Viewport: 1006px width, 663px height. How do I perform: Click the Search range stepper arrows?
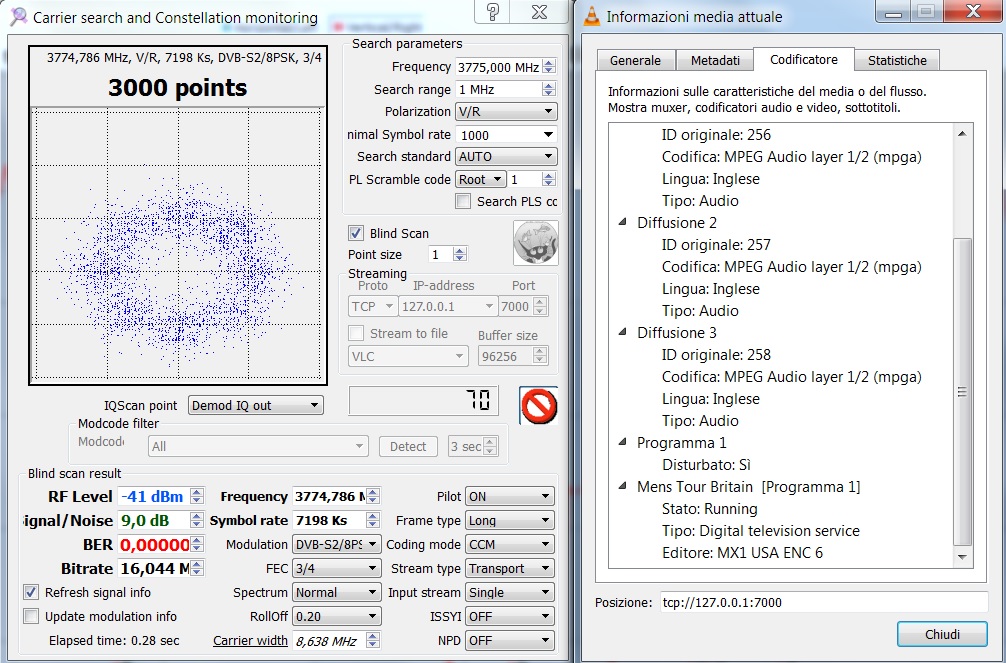click(x=549, y=89)
